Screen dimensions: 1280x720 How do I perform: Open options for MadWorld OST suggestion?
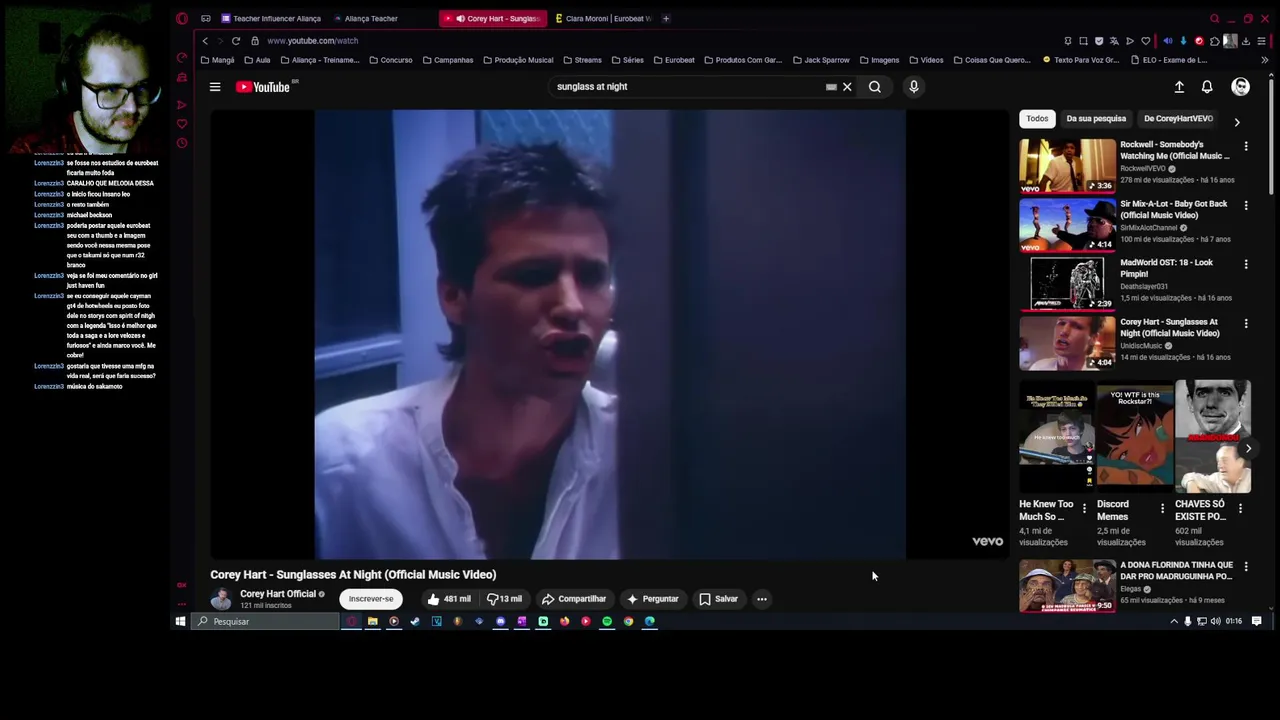[1246, 265]
